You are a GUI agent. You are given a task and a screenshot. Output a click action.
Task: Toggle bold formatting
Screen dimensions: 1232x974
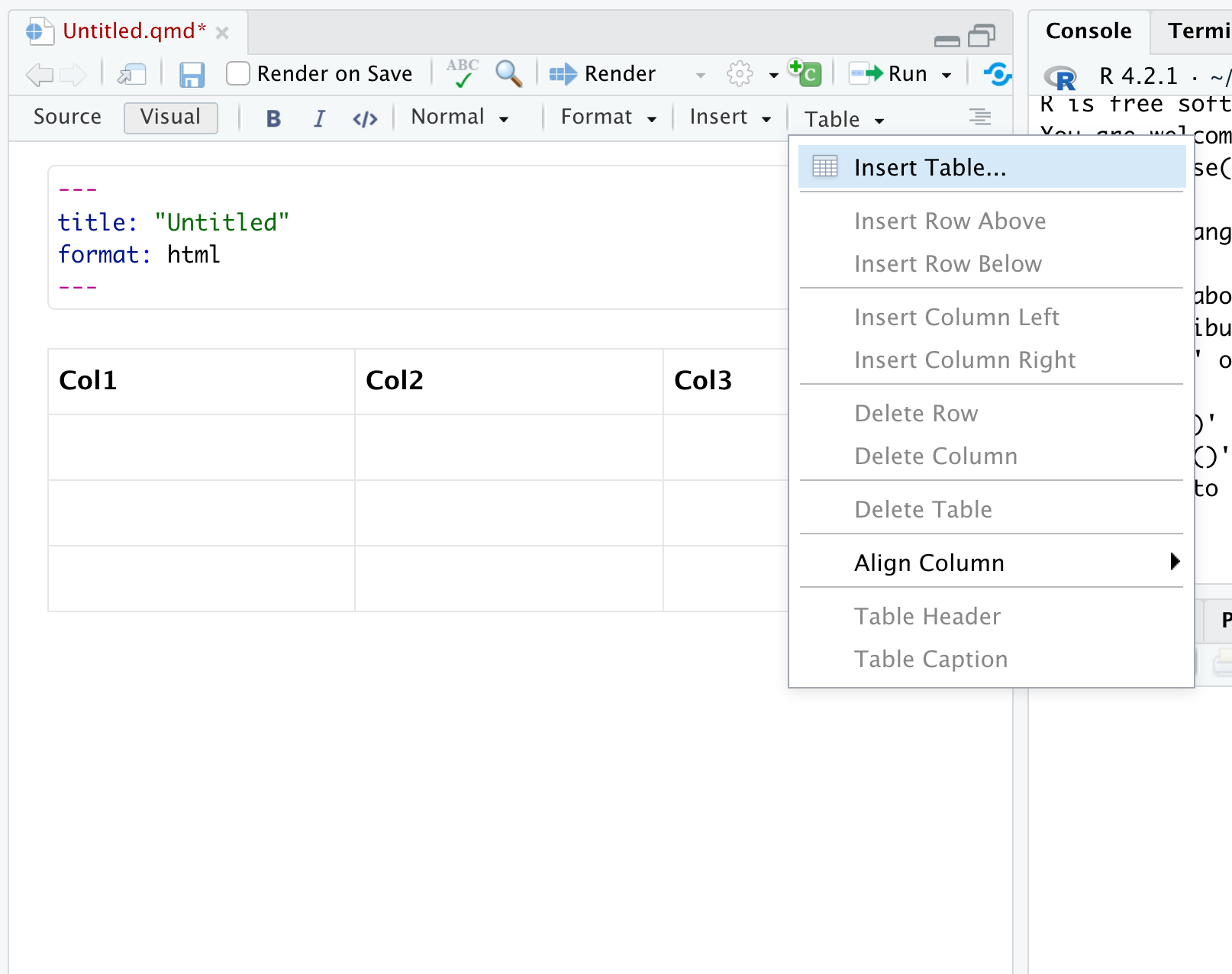(x=273, y=118)
